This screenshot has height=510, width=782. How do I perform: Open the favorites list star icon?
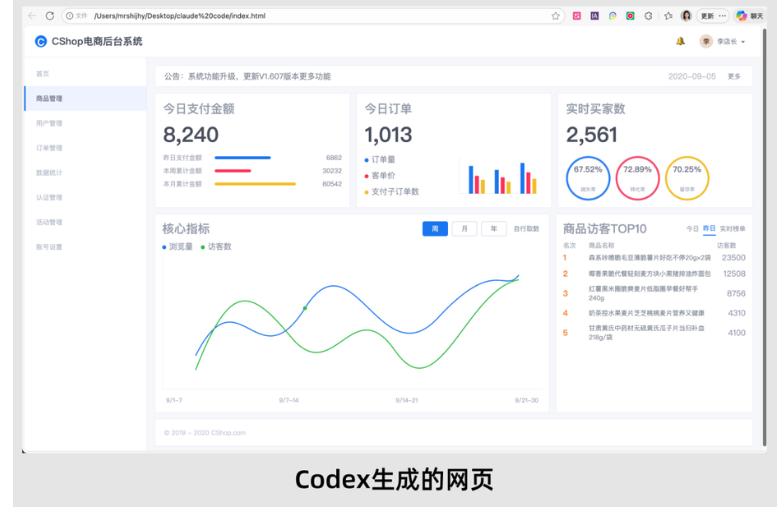[668, 16]
